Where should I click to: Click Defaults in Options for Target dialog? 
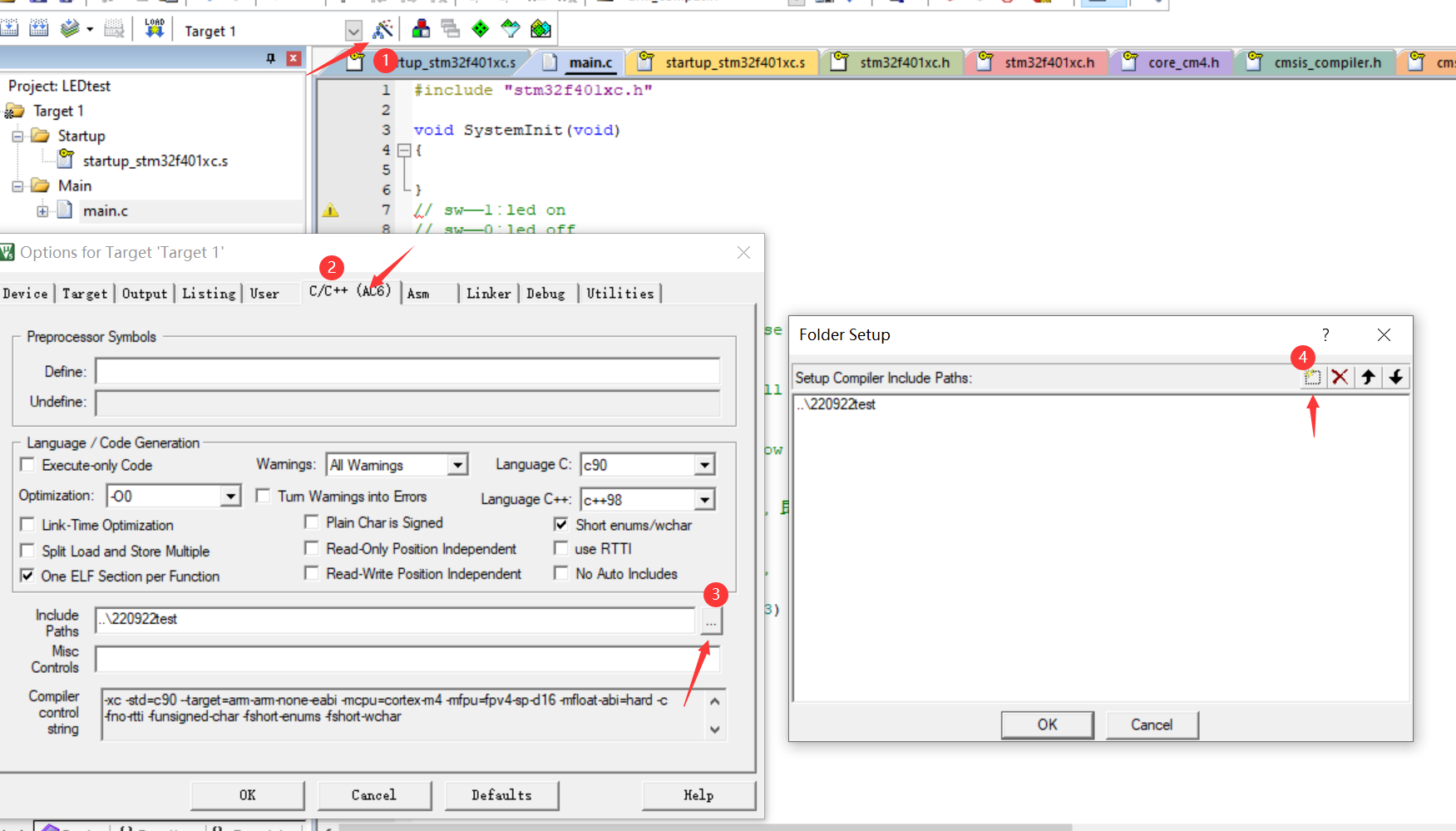(x=501, y=795)
